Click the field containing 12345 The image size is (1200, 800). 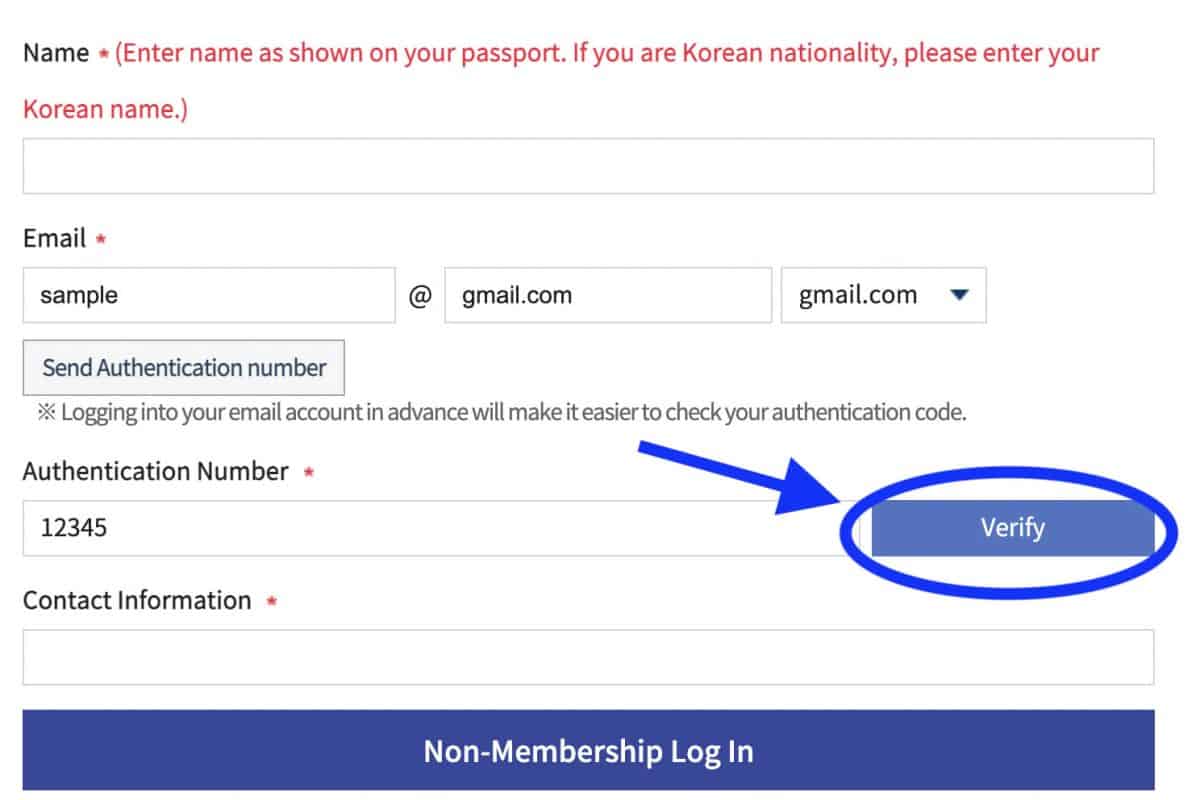point(430,528)
